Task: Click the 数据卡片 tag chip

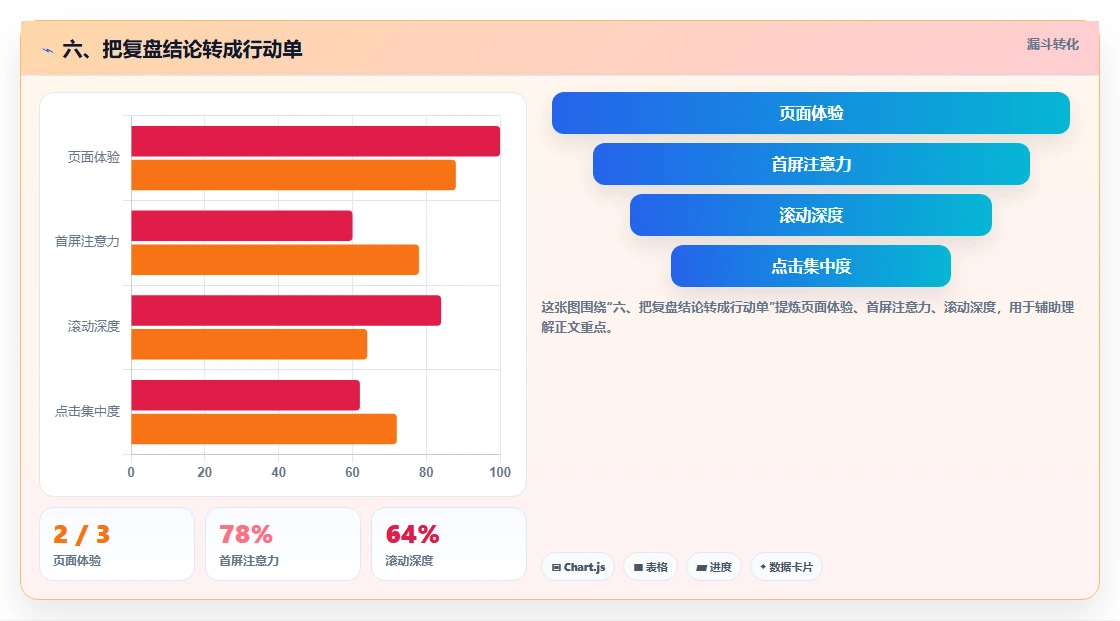Action: click(x=786, y=567)
